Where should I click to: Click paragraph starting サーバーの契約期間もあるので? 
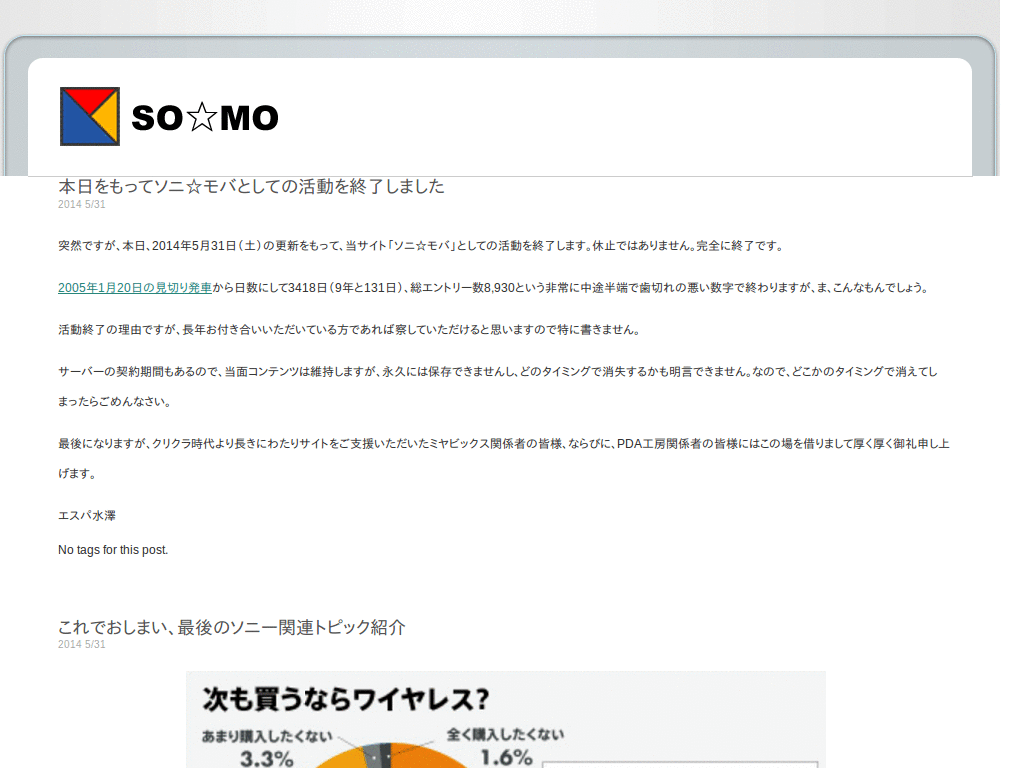[x=498, y=387]
